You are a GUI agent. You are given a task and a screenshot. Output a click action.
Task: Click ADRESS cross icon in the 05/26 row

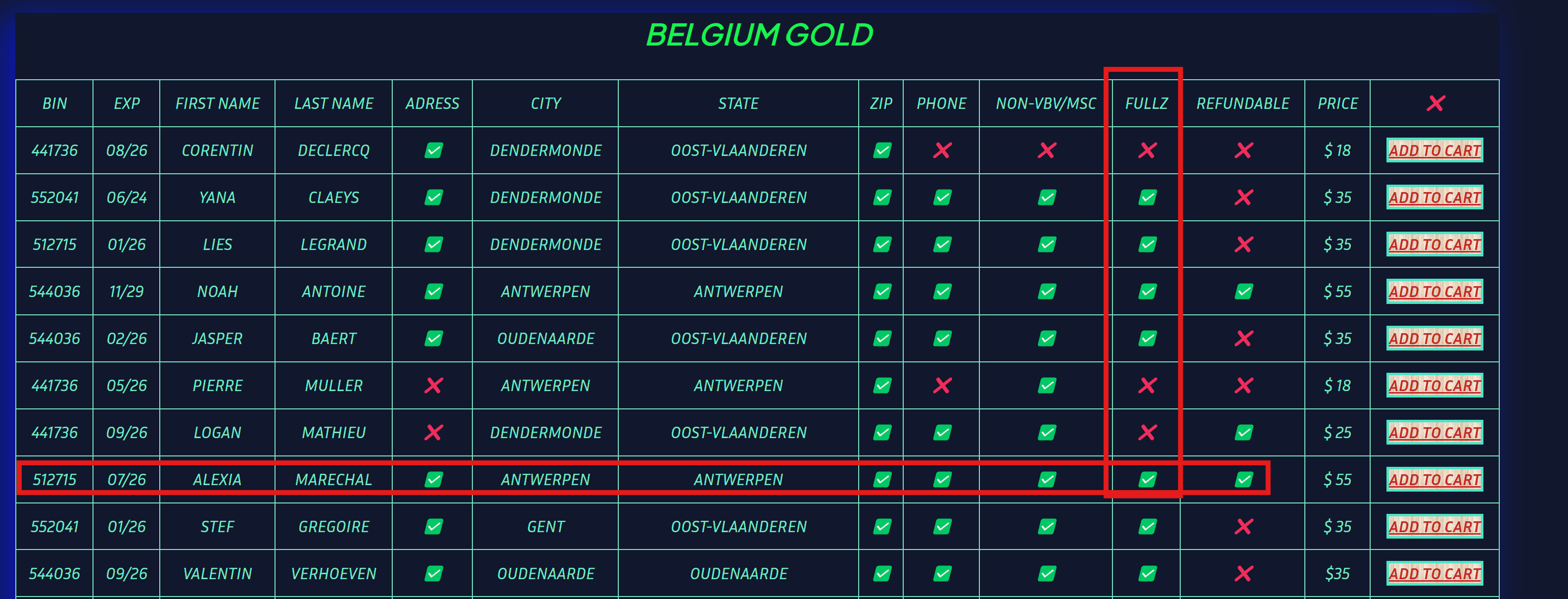tap(433, 386)
